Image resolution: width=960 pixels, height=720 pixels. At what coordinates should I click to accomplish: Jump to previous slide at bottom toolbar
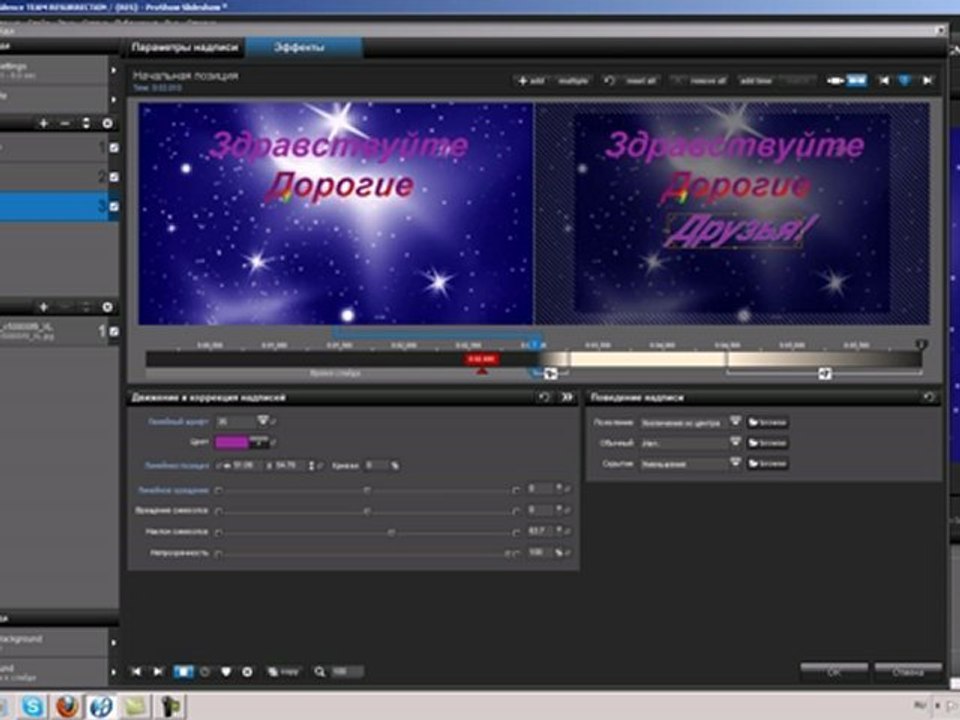coord(136,672)
